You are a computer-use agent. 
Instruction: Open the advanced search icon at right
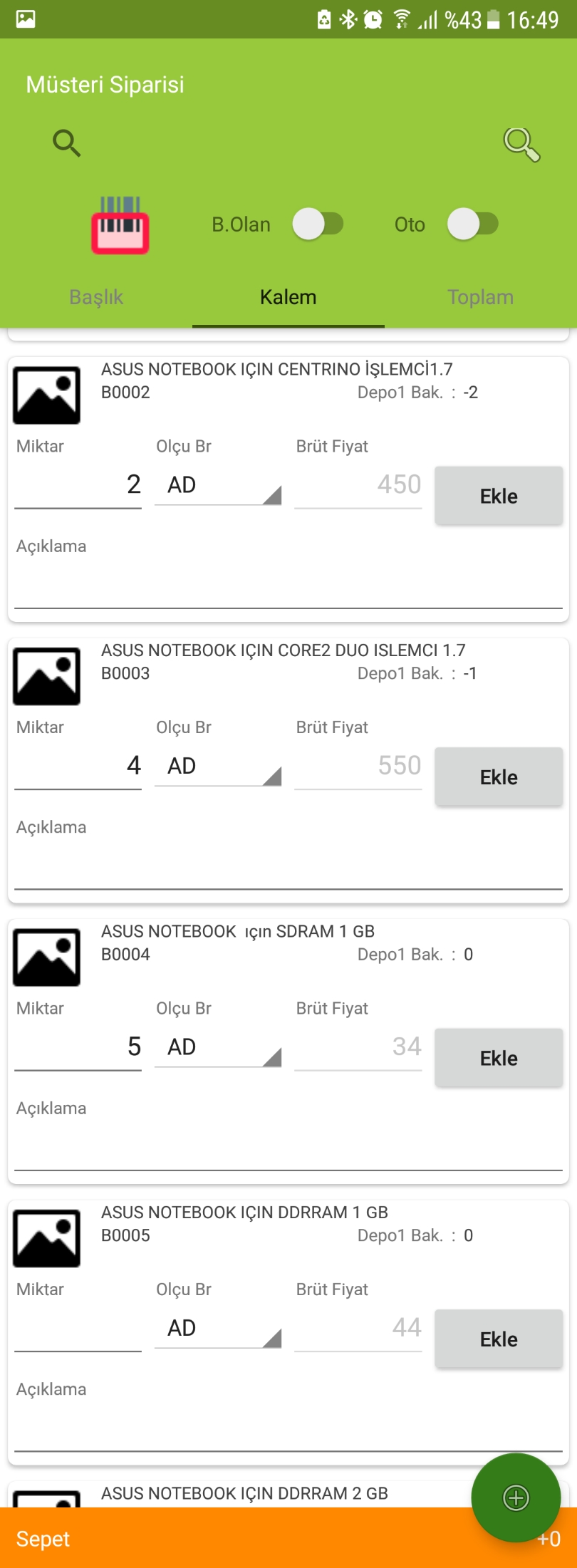click(521, 145)
